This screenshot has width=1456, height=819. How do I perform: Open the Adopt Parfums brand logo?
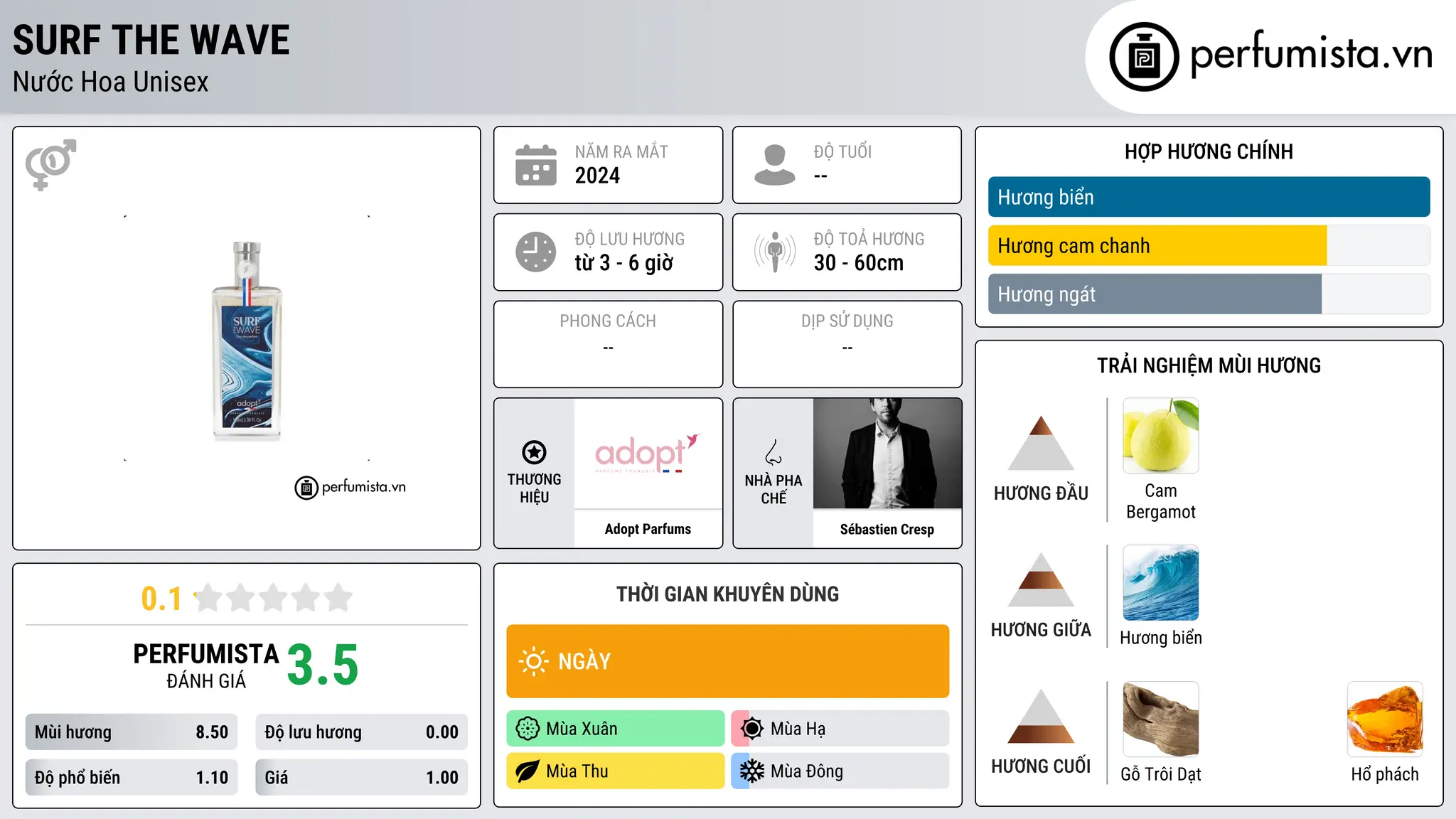click(x=648, y=453)
